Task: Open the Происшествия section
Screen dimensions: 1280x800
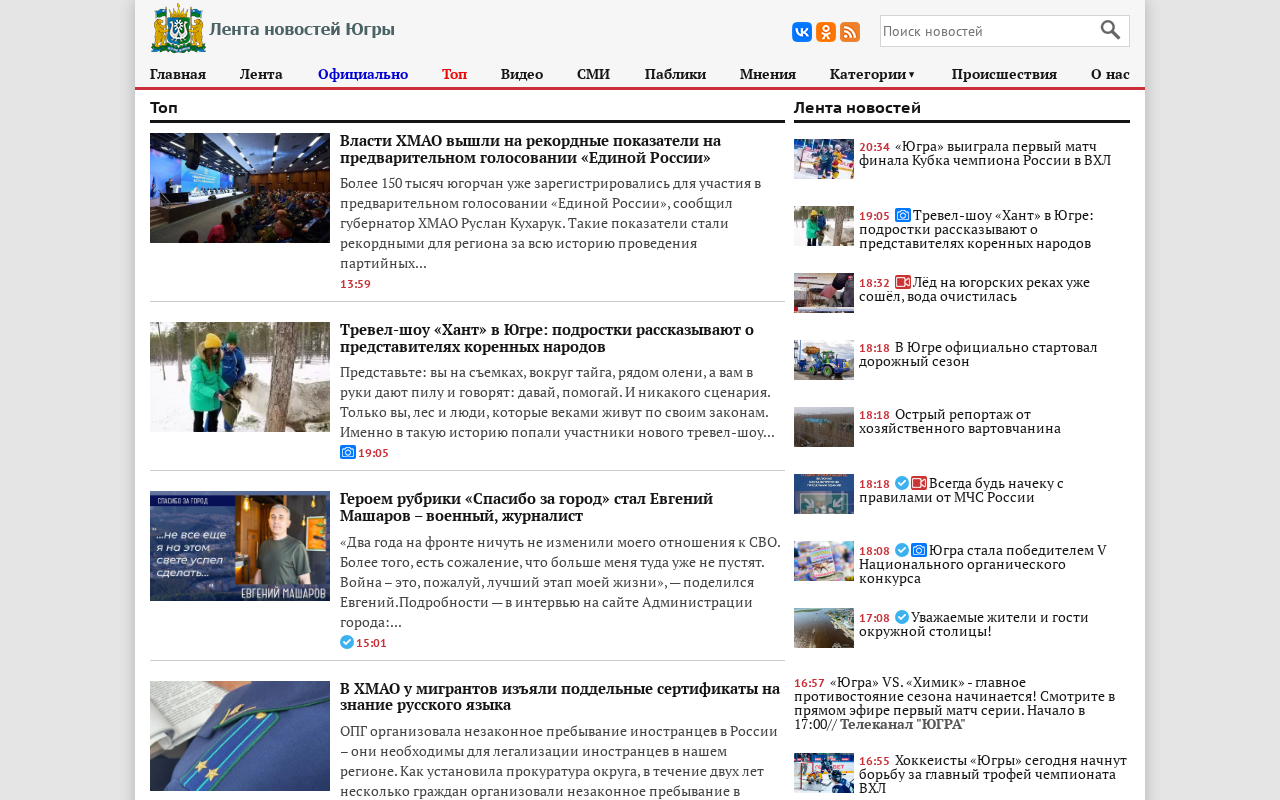Action: [x=1004, y=74]
